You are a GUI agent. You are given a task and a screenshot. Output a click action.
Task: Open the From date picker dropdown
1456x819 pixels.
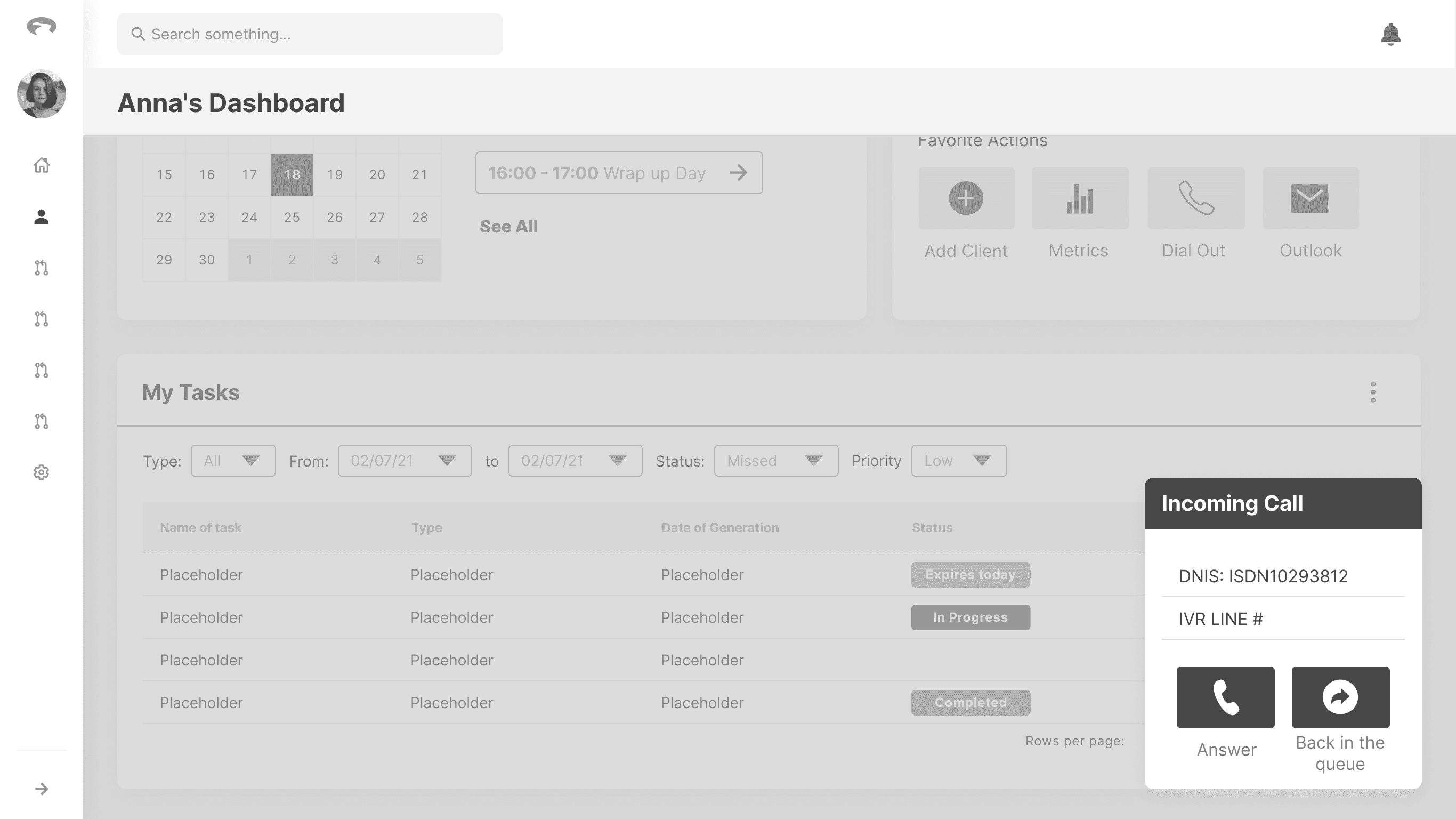pos(404,461)
